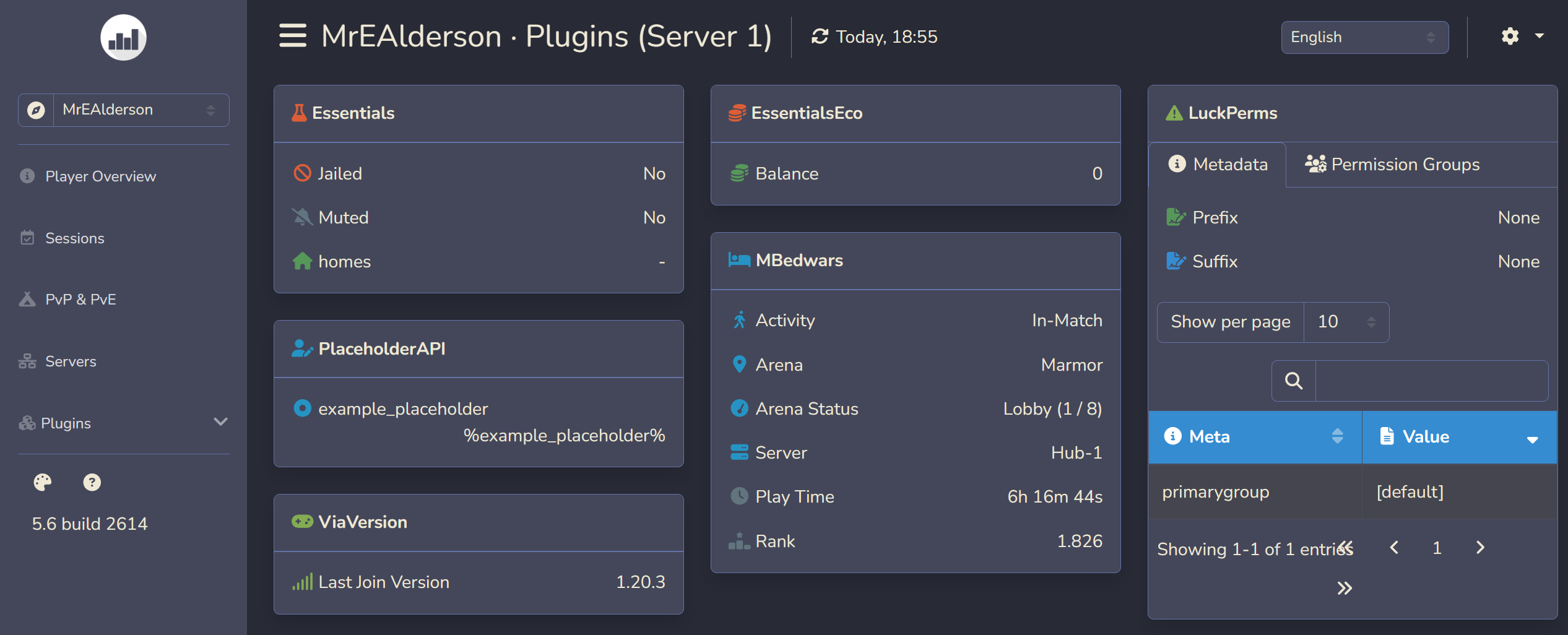Click the Hub-1 server value
1568x635 pixels.
tap(1076, 453)
